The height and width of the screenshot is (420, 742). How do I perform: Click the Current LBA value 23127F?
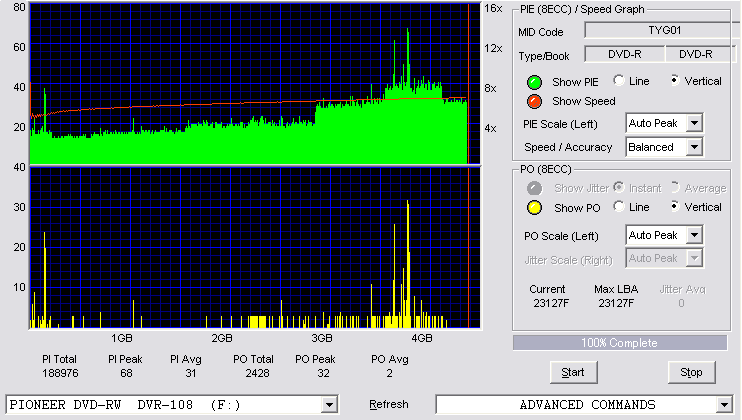point(551,303)
